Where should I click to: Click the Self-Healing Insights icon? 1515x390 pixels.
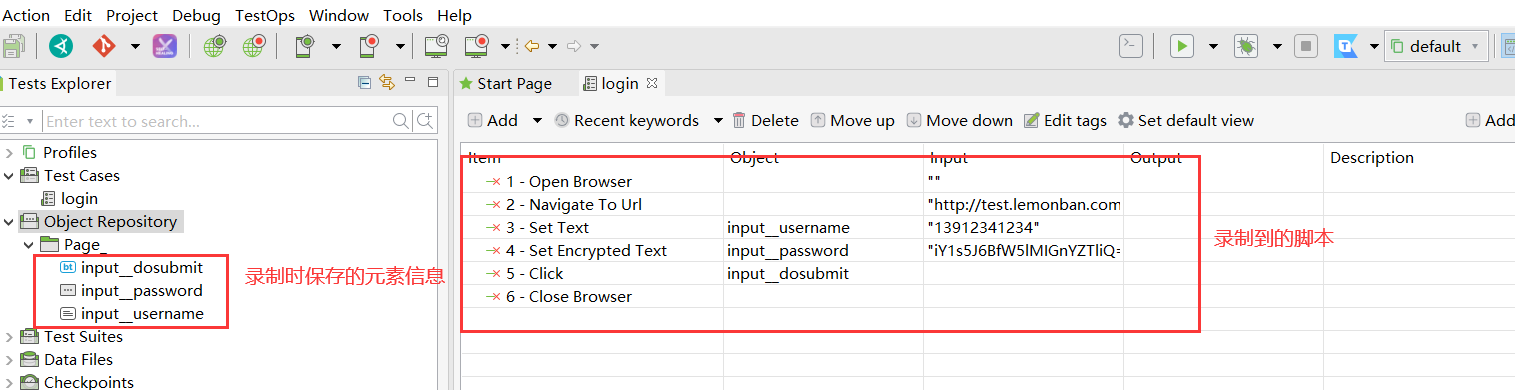point(164,46)
